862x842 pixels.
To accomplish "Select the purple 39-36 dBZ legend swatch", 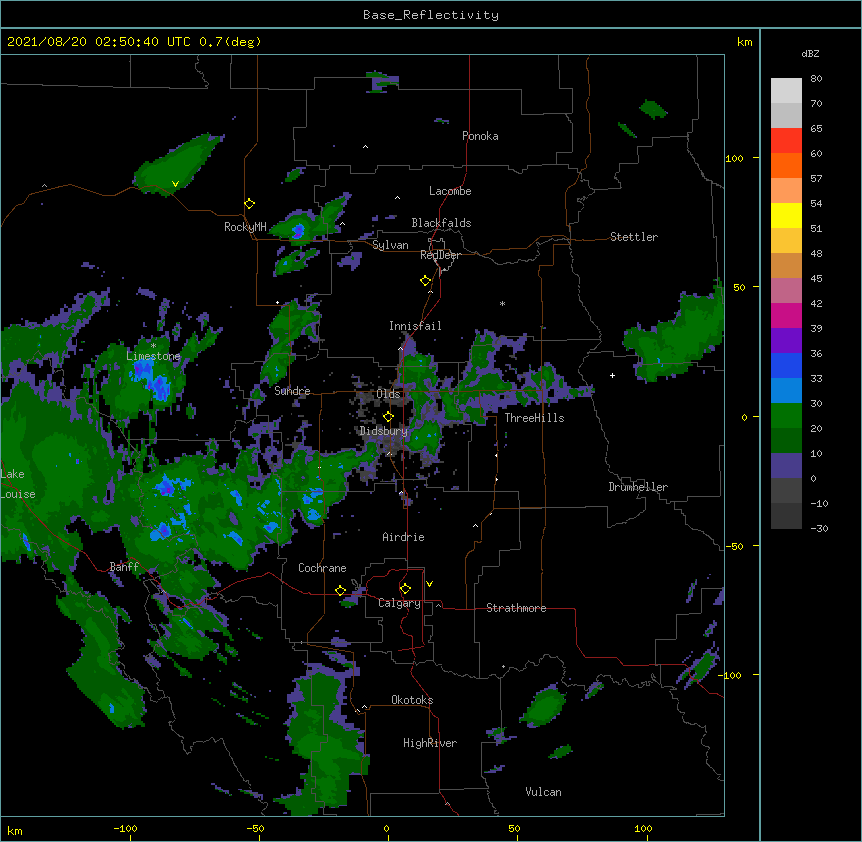I will click(x=786, y=340).
